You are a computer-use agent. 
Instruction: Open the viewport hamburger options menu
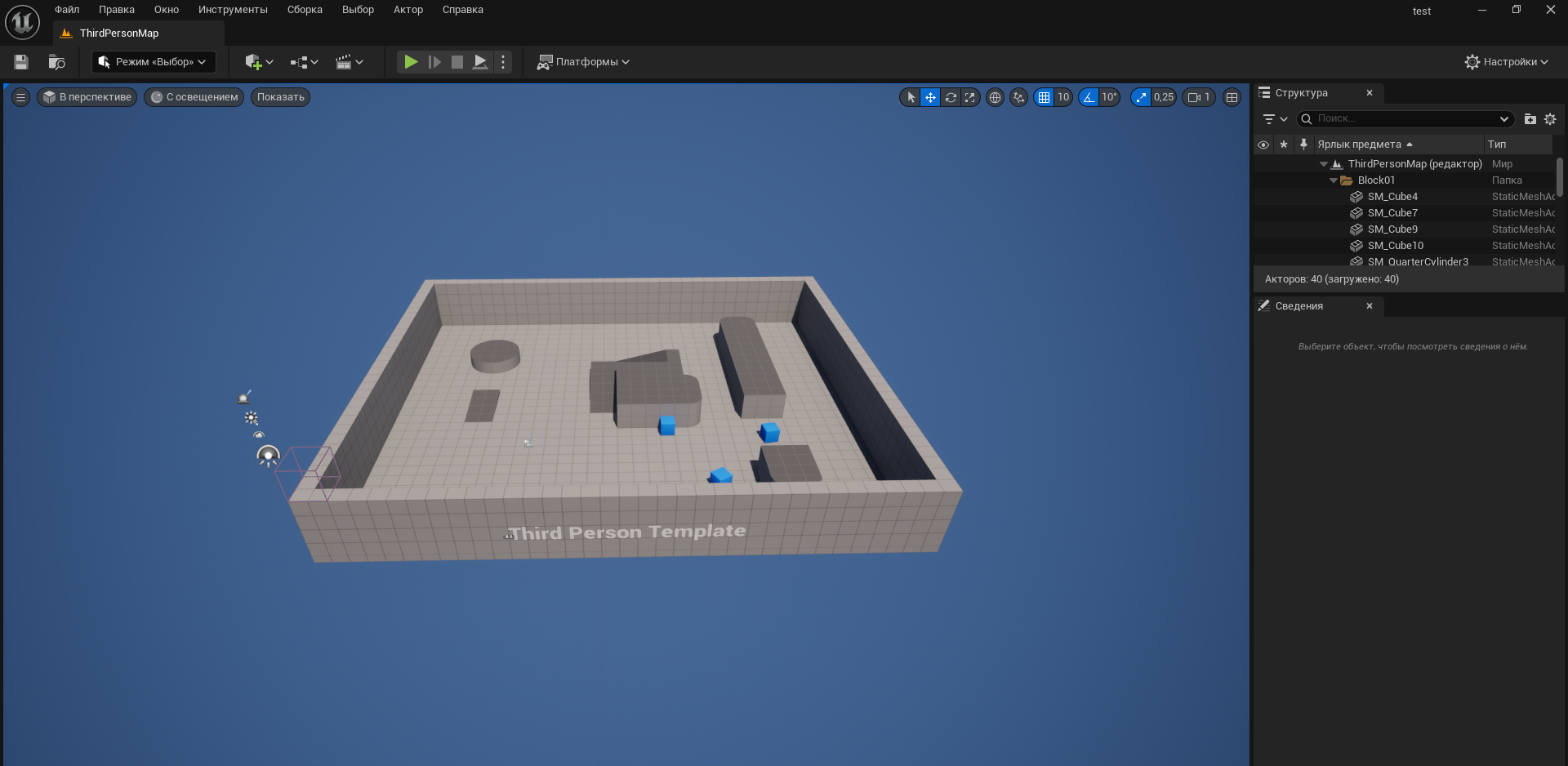pyautogui.click(x=21, y=97)
